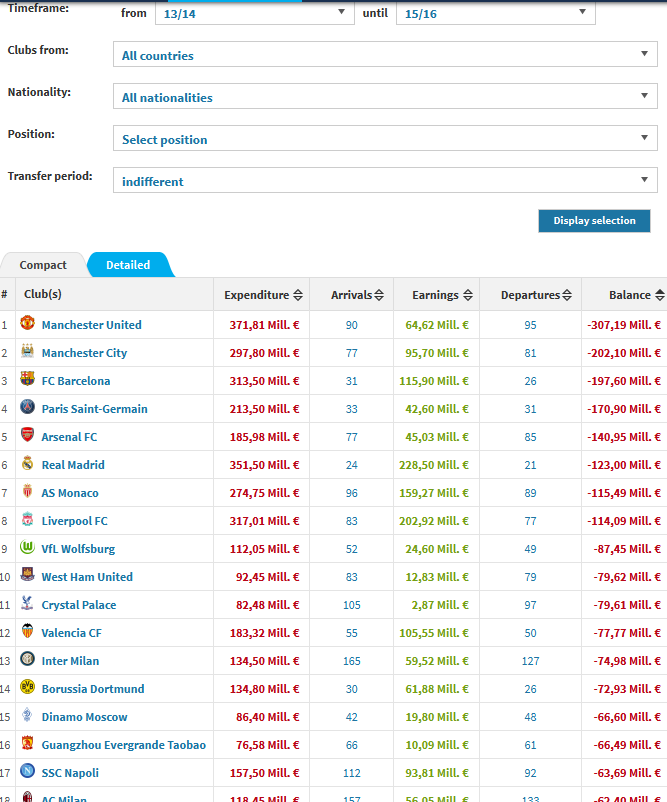
Task: Click Manchester United departures count 95
Action: (530, 325)
